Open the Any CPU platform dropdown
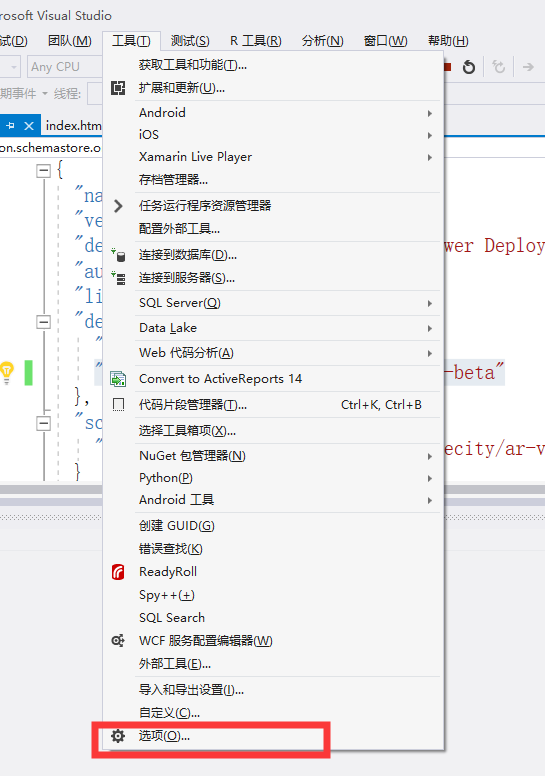Viewport: 545px width, 776px height. 64,67
